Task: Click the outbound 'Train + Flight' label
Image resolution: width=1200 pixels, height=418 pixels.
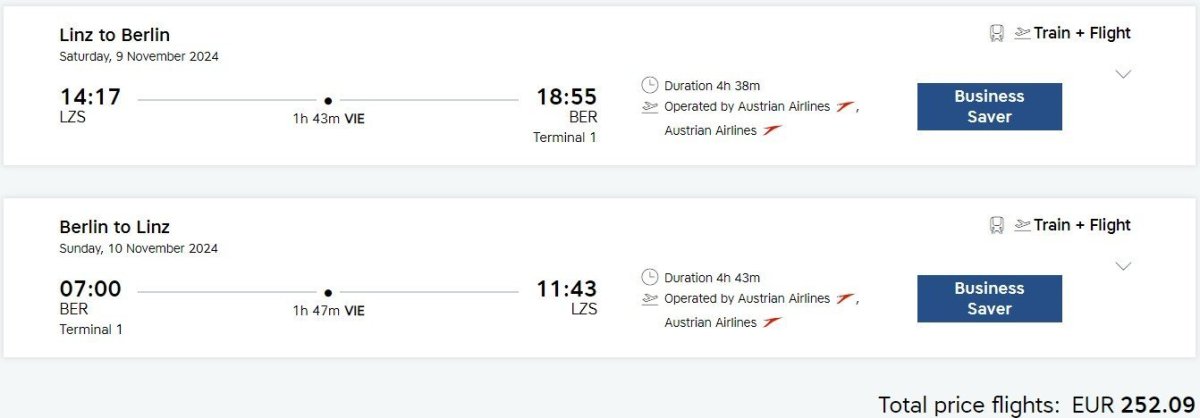Action: (x=1082, y=33)
